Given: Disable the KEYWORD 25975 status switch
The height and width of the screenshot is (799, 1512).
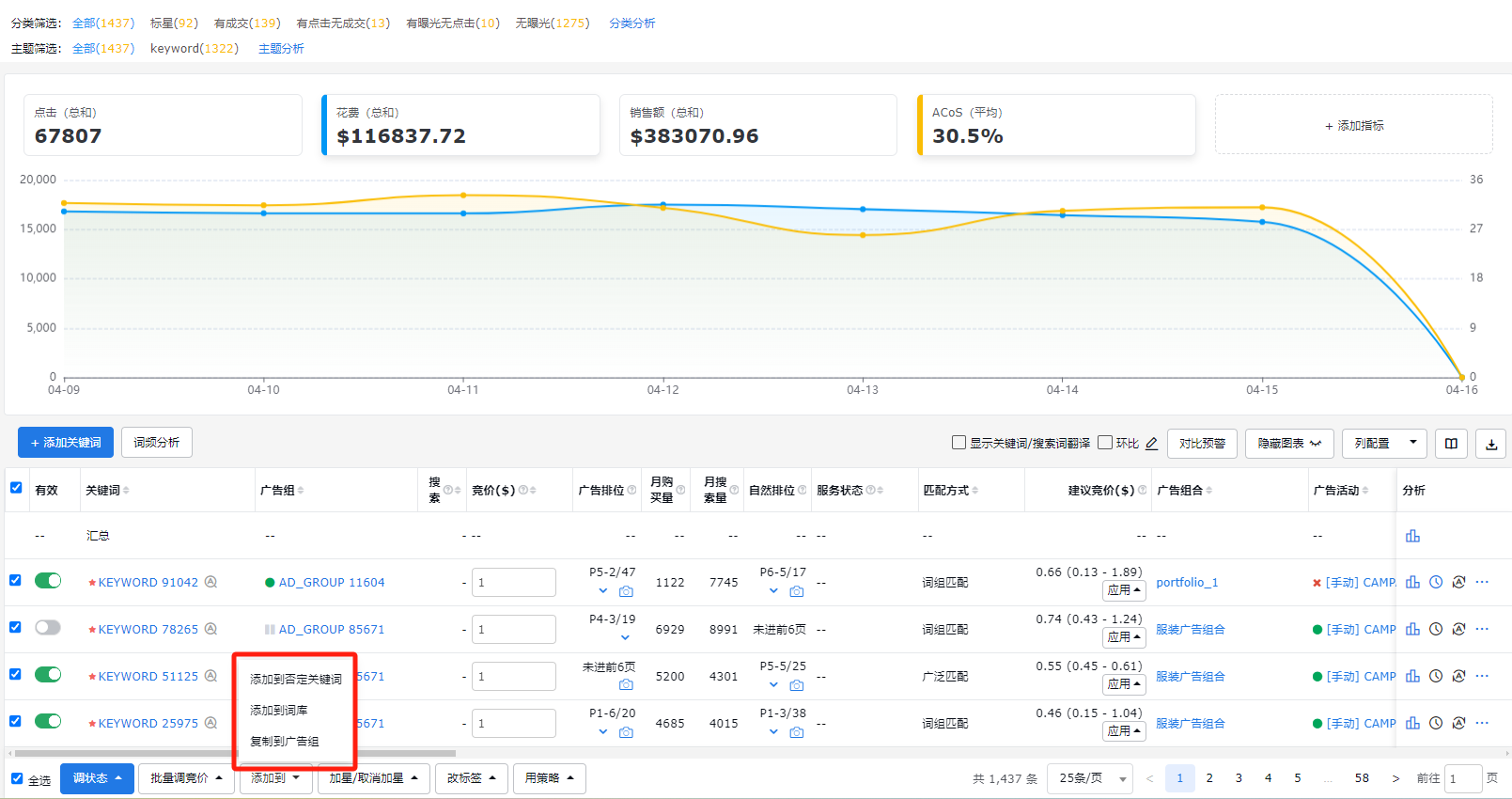Looking at the screenshot, I should 48,721.
